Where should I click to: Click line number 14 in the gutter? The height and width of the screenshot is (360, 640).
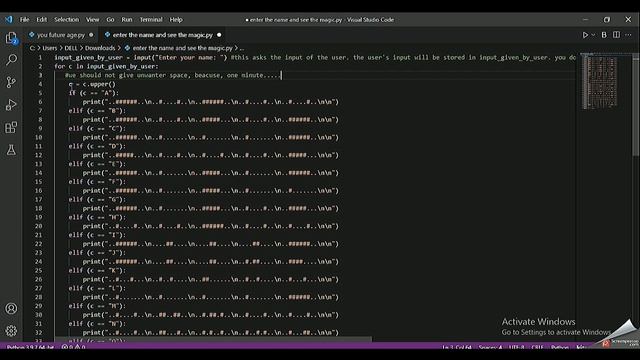[x=38, y=173]
